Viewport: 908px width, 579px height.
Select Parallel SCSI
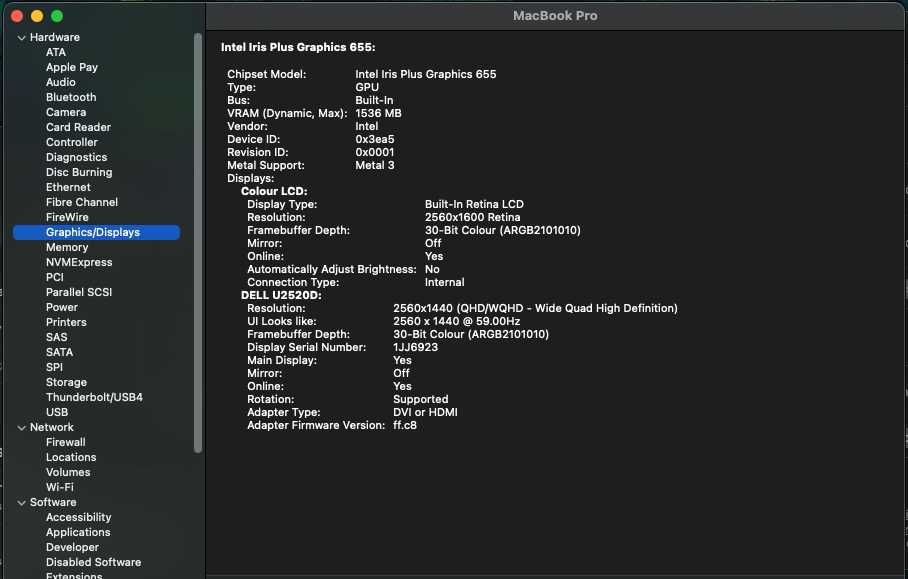click(x=79, y=292)
